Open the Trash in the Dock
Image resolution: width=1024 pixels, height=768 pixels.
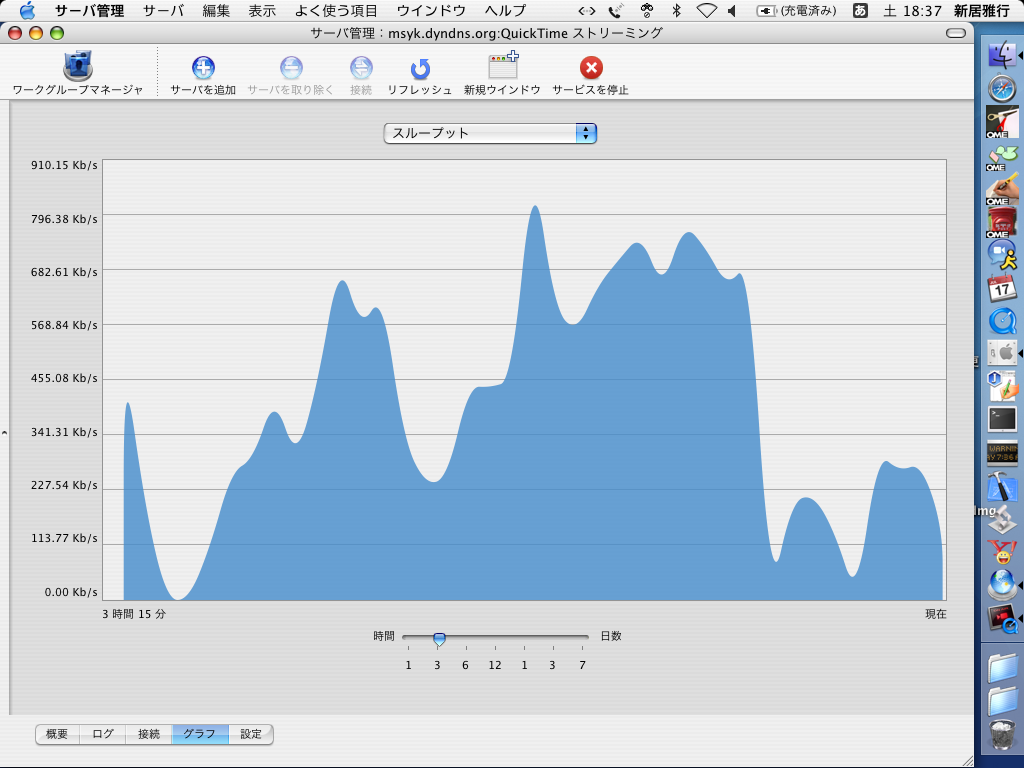tap(1002, 734)
